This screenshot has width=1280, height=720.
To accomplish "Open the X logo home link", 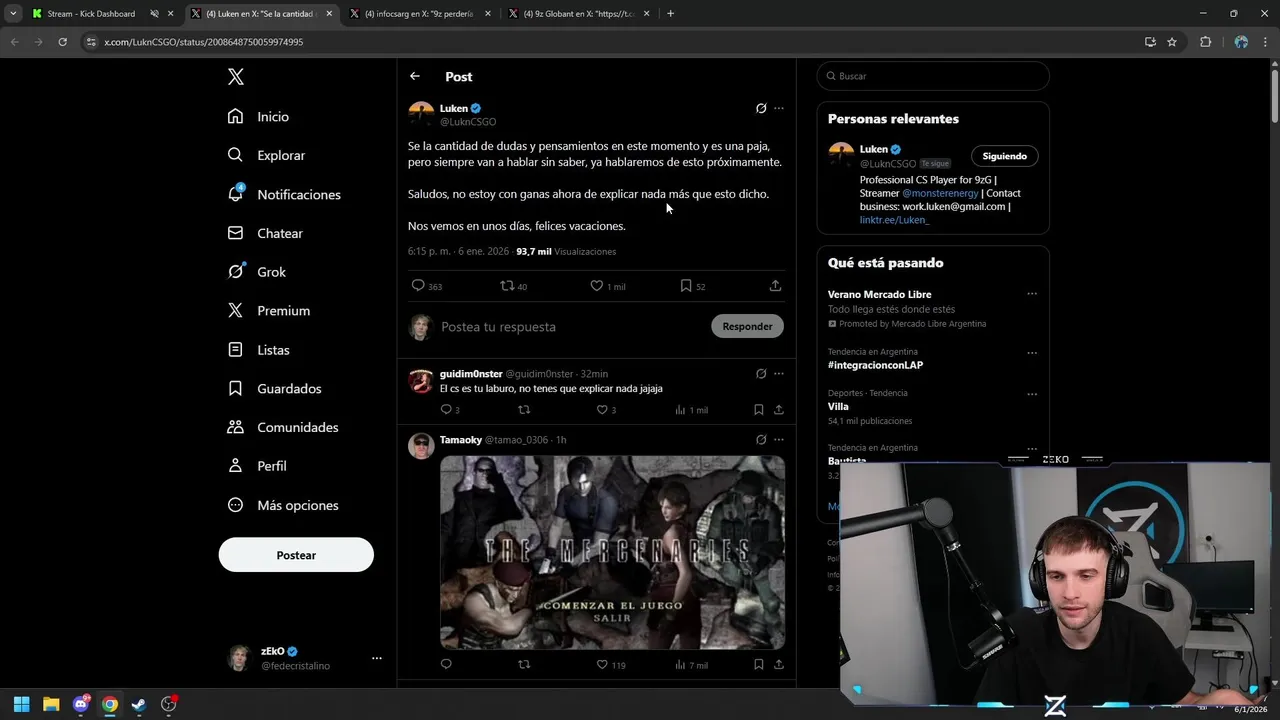I will pos(235,77).
